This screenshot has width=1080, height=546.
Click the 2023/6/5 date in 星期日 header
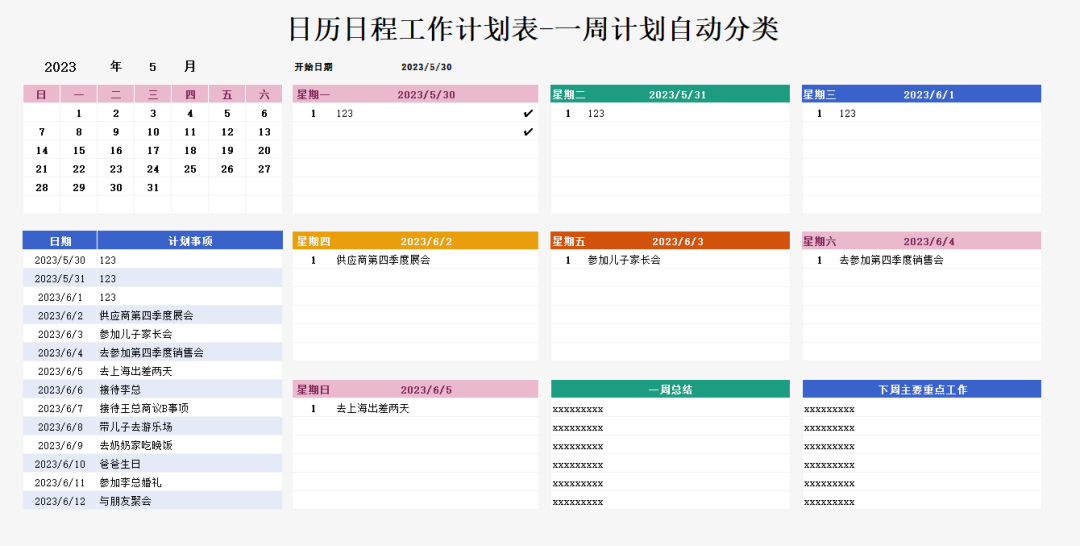tap(426, 390)
